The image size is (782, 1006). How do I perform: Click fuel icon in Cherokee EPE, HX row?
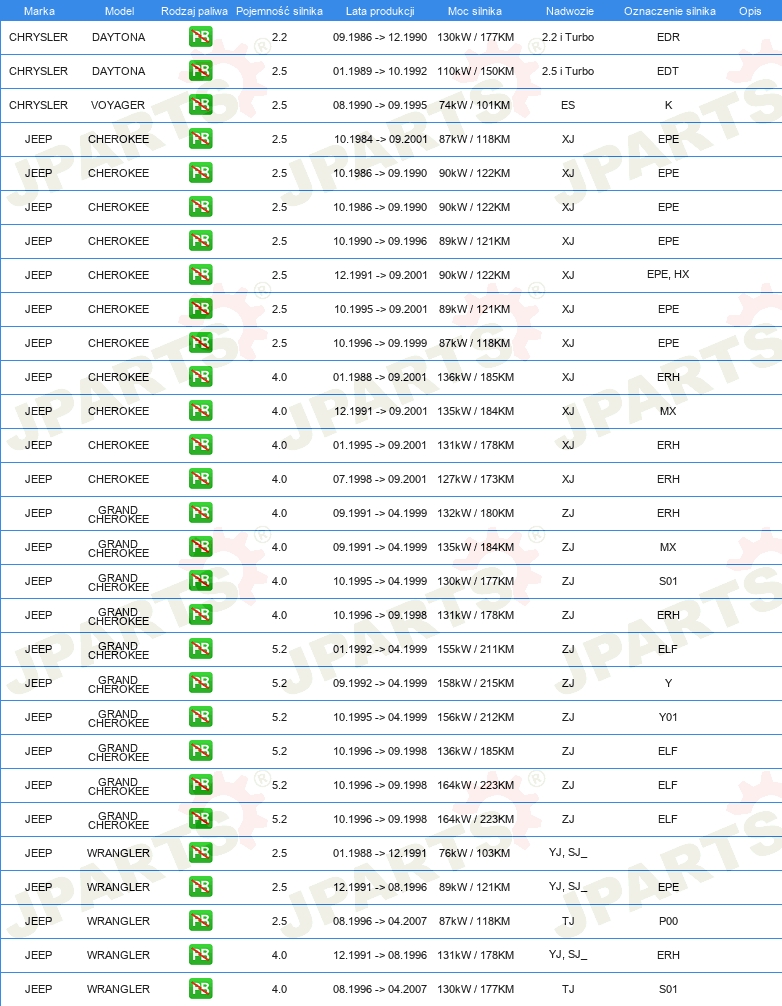[x=201, y=275]
